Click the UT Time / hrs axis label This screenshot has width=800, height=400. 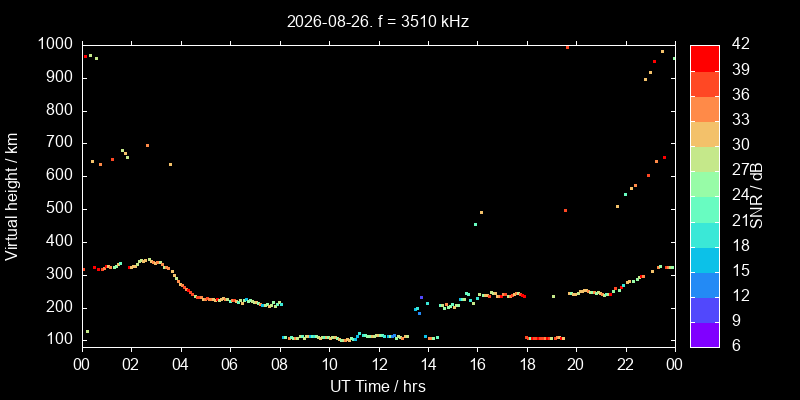pyautogui.click(x=378, y=386)
